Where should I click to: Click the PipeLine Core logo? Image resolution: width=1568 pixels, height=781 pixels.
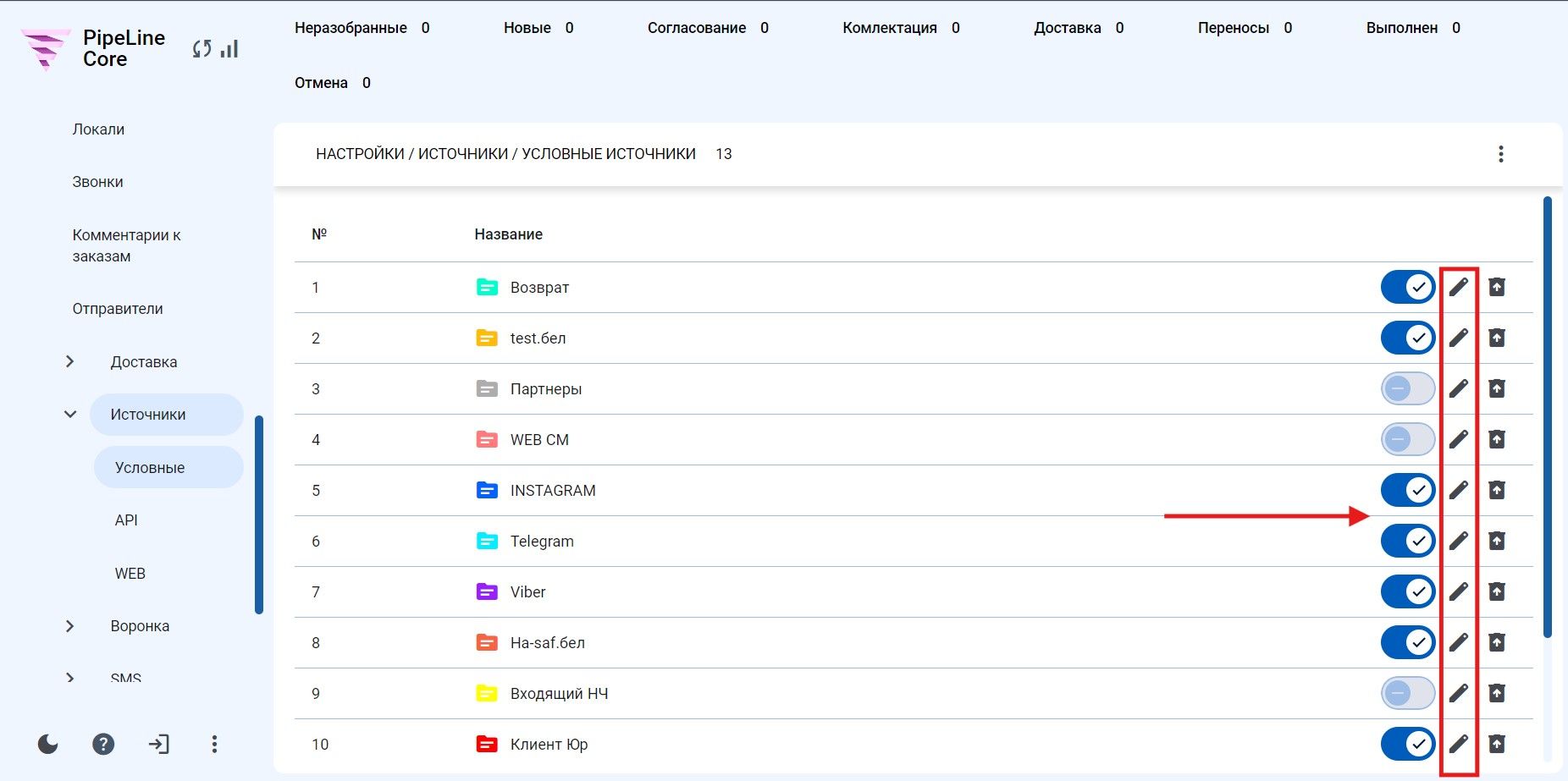[x=93, y=48]
